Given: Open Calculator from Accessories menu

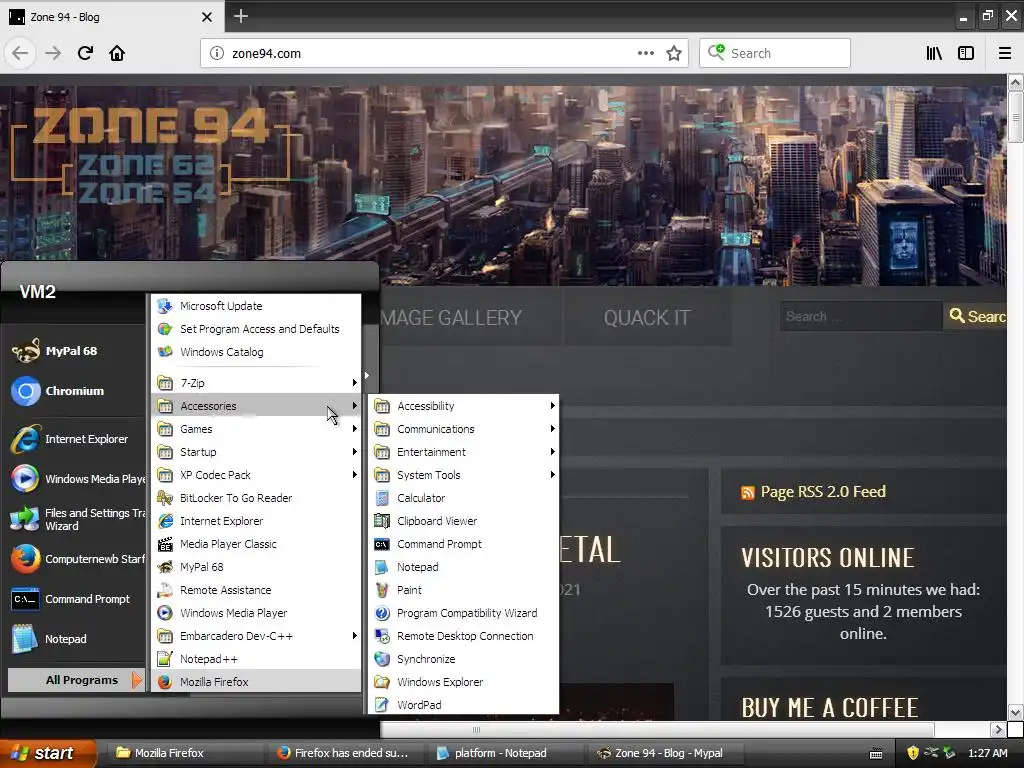Looking at the screenshot, I should 463,498.
